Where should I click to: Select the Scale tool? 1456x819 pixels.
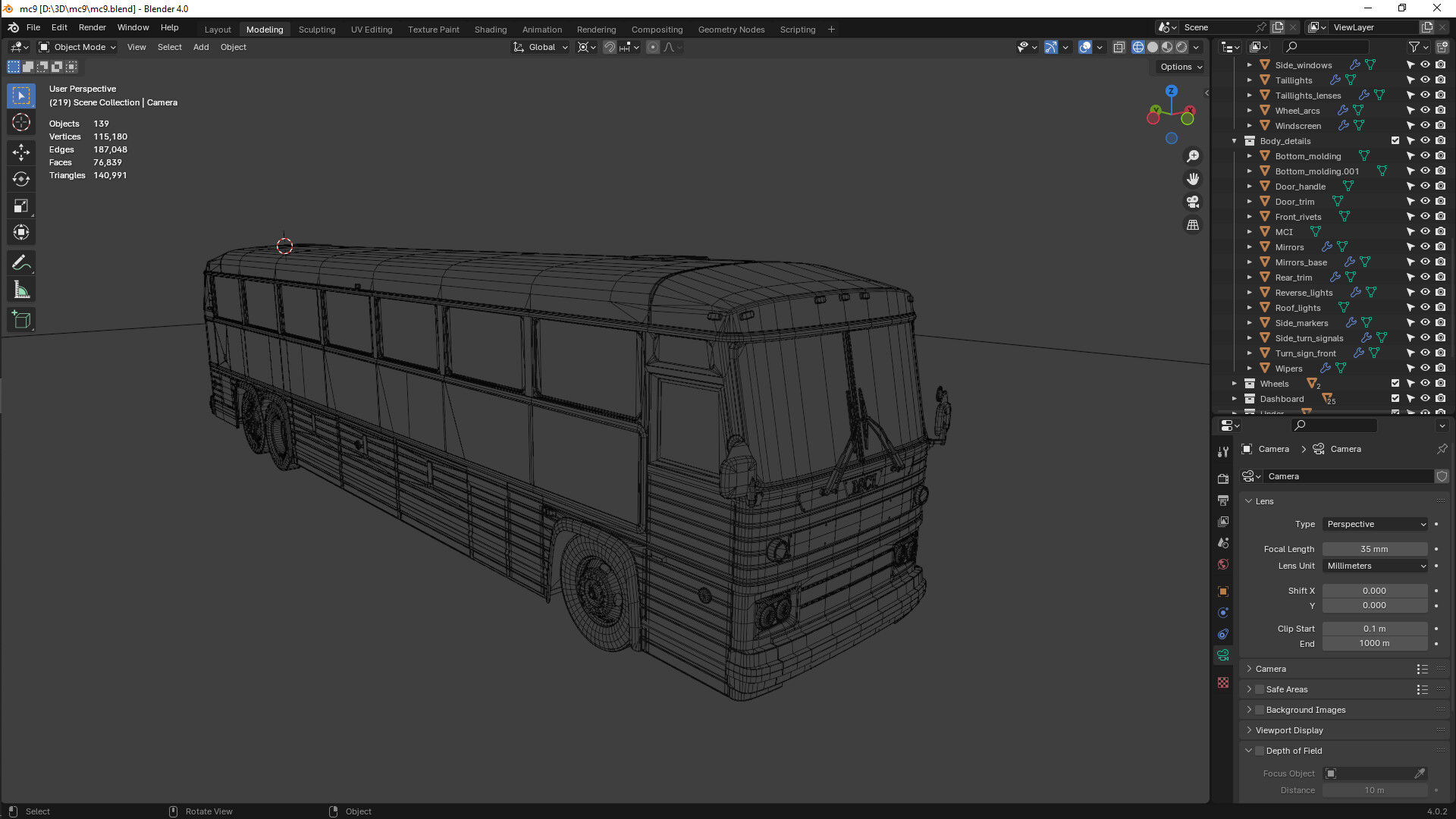21,206
